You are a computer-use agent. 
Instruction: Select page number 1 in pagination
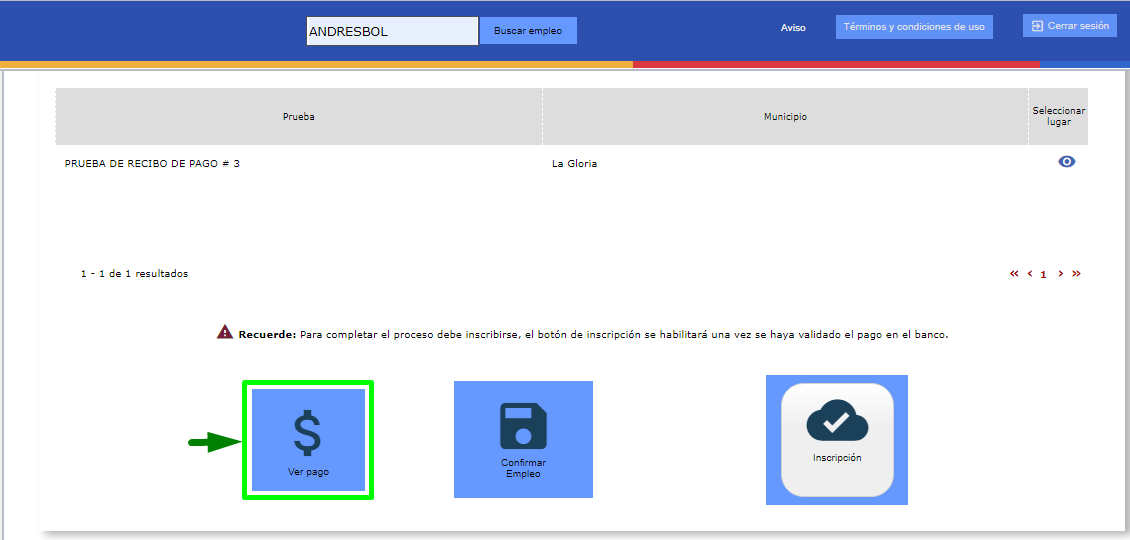point(1044,274)
